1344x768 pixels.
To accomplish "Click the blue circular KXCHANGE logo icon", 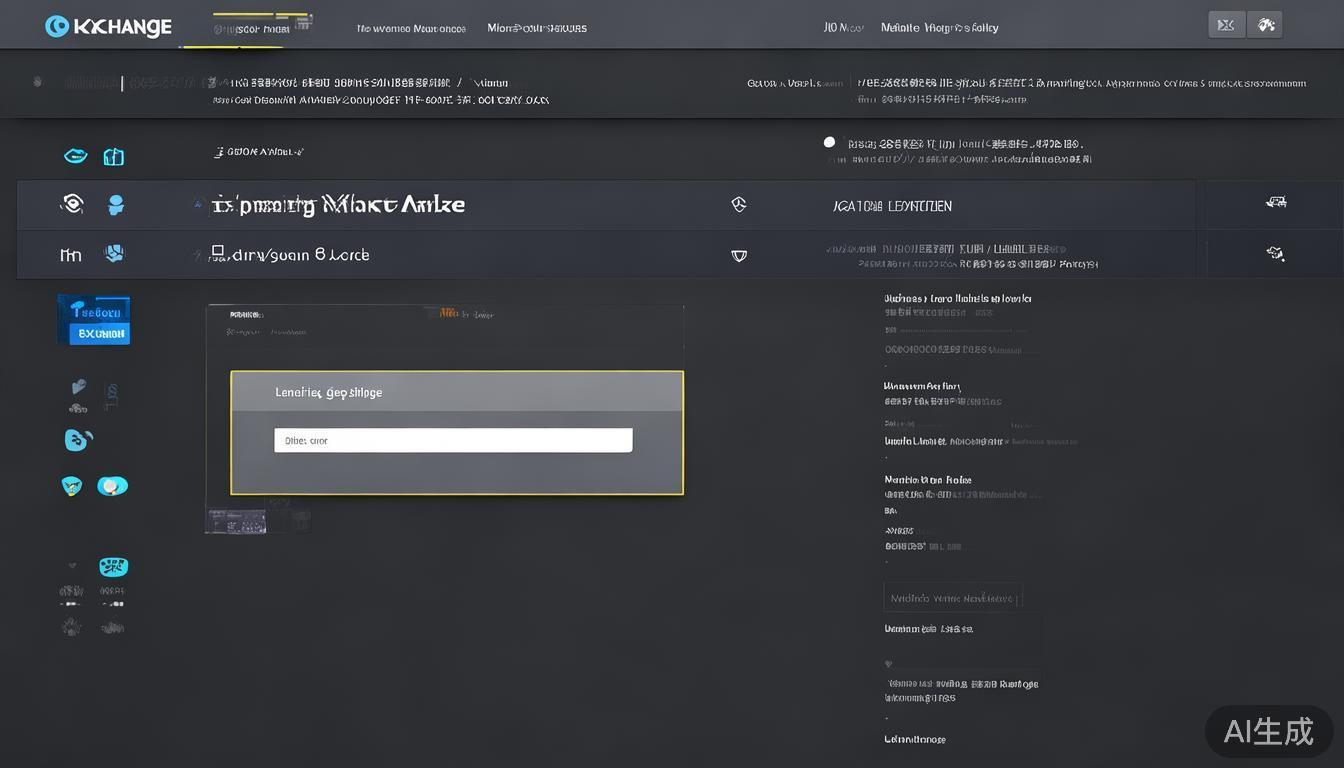I will (x=57, y=27).
